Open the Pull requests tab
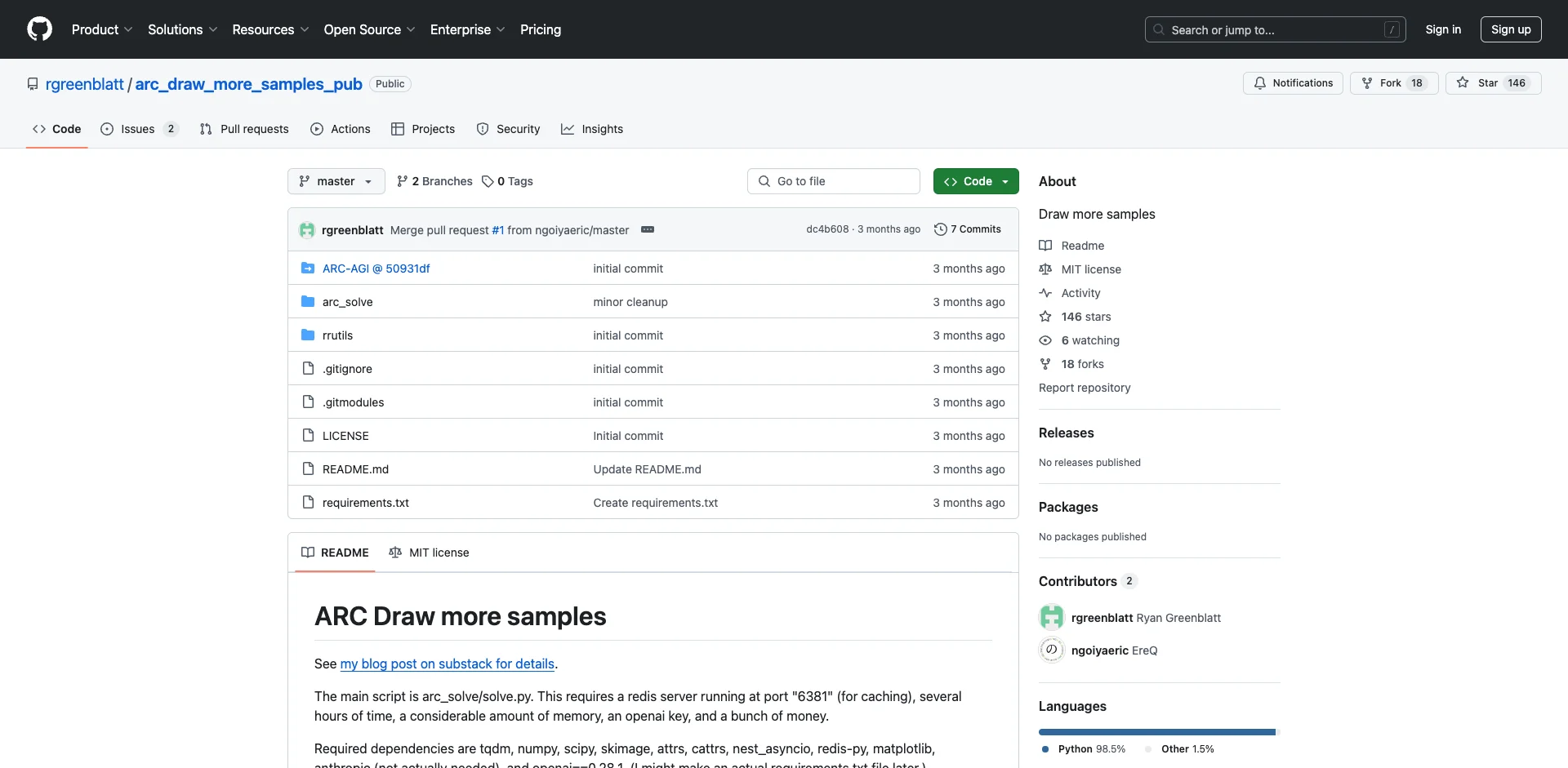 click(244, 129)
